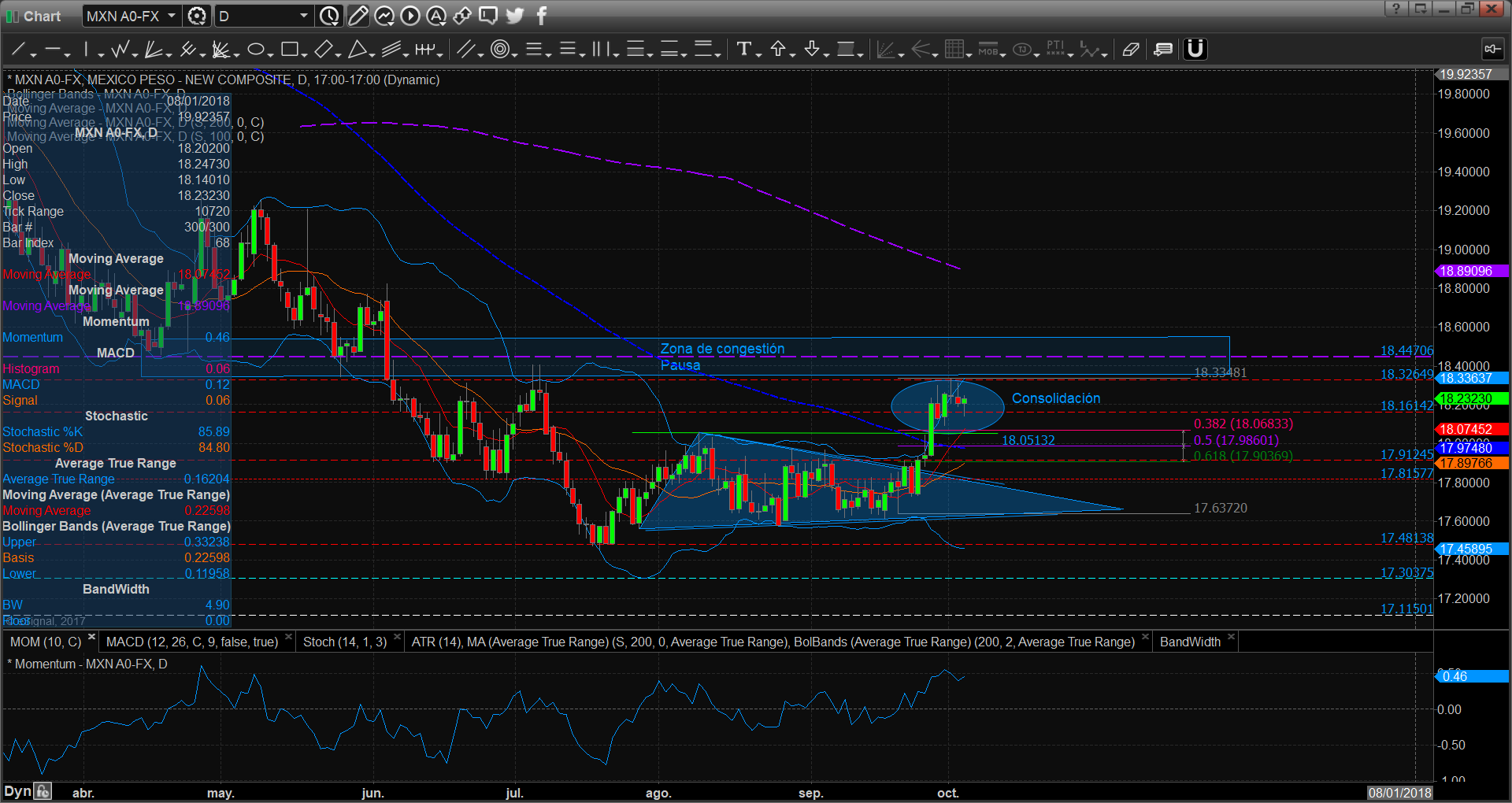
Task: Click the Chart title label
Action: tap(42, 16)
